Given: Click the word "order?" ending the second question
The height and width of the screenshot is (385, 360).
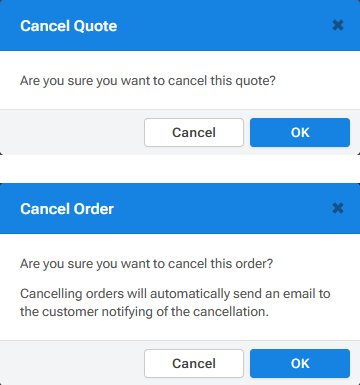Looking at the screenshot, I should coord(254,264).
